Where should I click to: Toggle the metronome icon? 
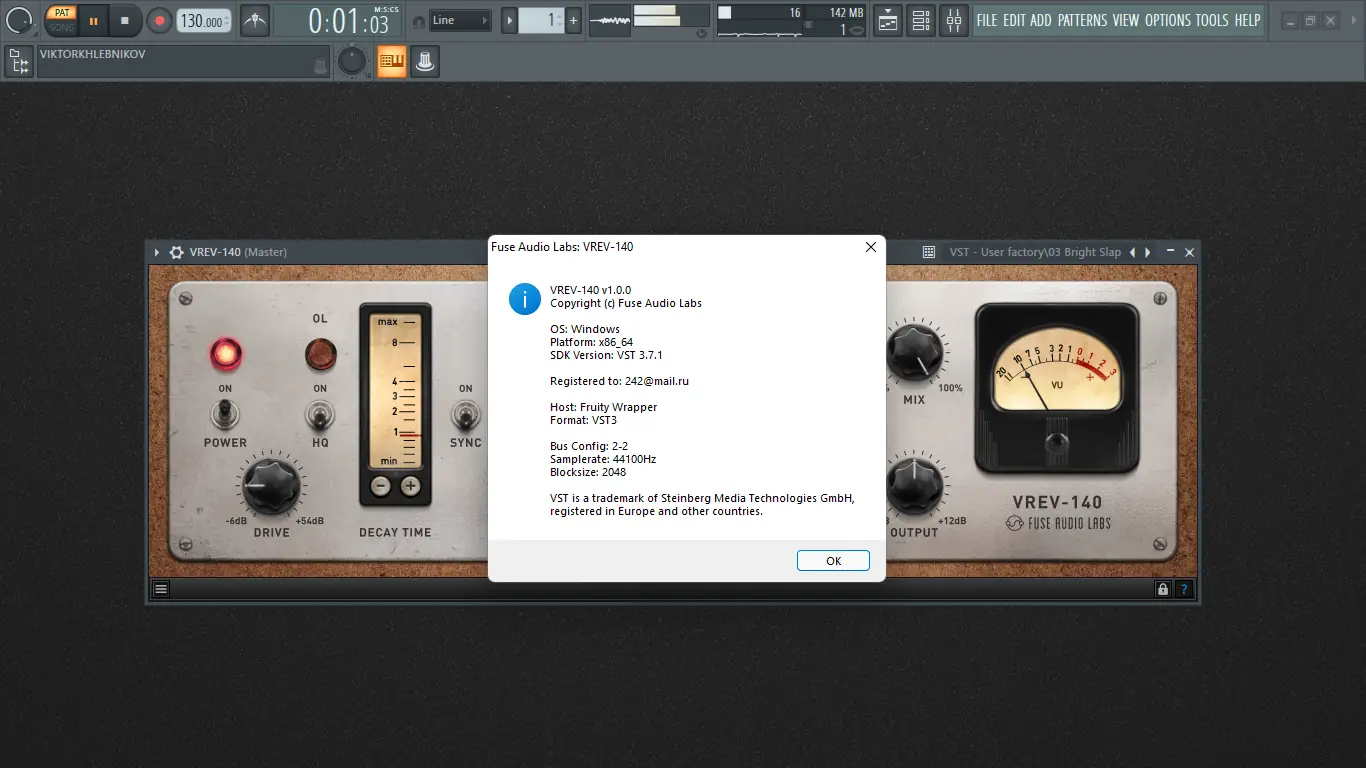pos(255,20)
